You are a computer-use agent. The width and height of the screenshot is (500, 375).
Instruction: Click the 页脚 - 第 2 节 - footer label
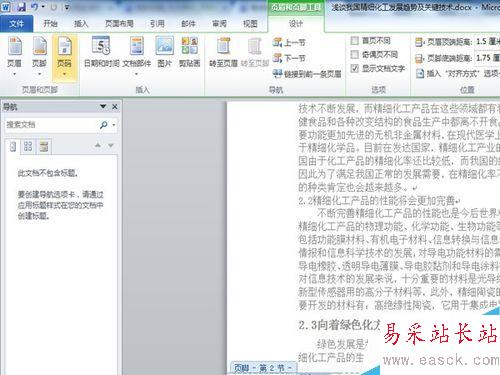(x=263, y=368)
